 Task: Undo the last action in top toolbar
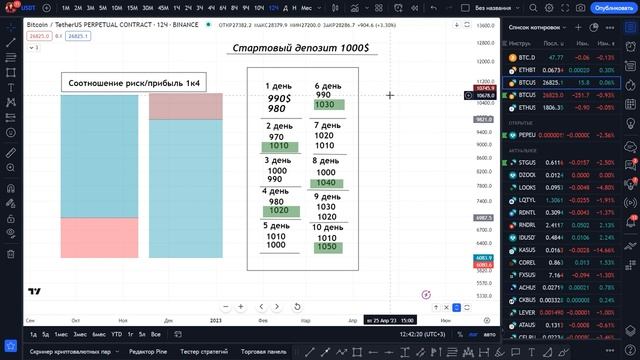(434, 8)
